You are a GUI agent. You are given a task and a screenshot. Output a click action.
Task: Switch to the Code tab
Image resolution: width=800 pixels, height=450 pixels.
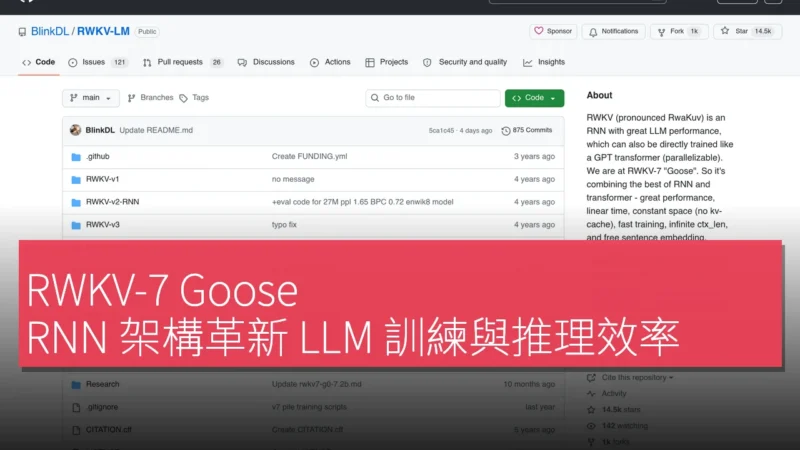point(39,62)
